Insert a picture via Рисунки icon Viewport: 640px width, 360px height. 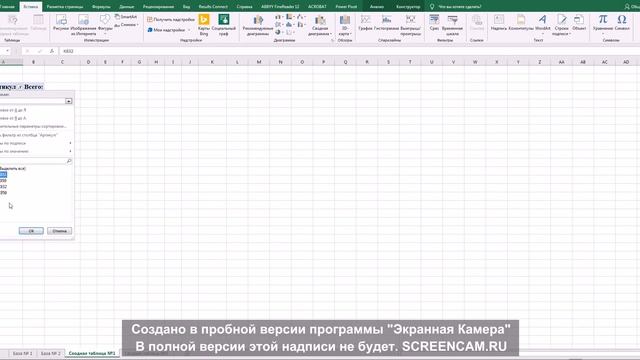tap(61, 22)
